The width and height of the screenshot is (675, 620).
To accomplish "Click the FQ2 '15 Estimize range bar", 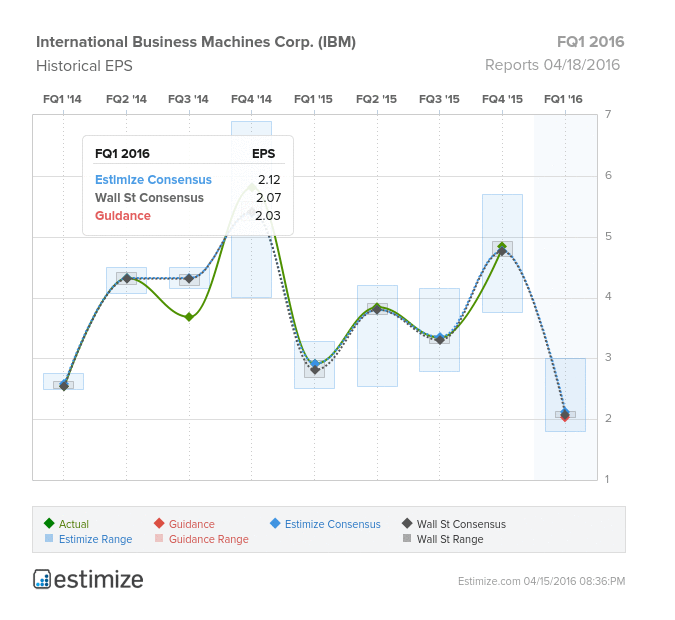I will 378,336.
